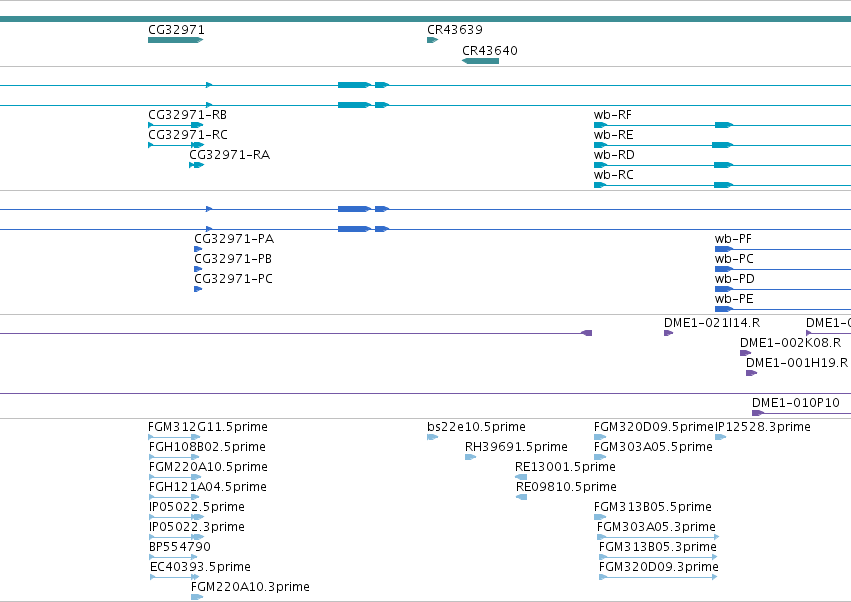Click the CG32971-RB transcript label
Viewport: 851px width, 602px height.
point(187,115)
